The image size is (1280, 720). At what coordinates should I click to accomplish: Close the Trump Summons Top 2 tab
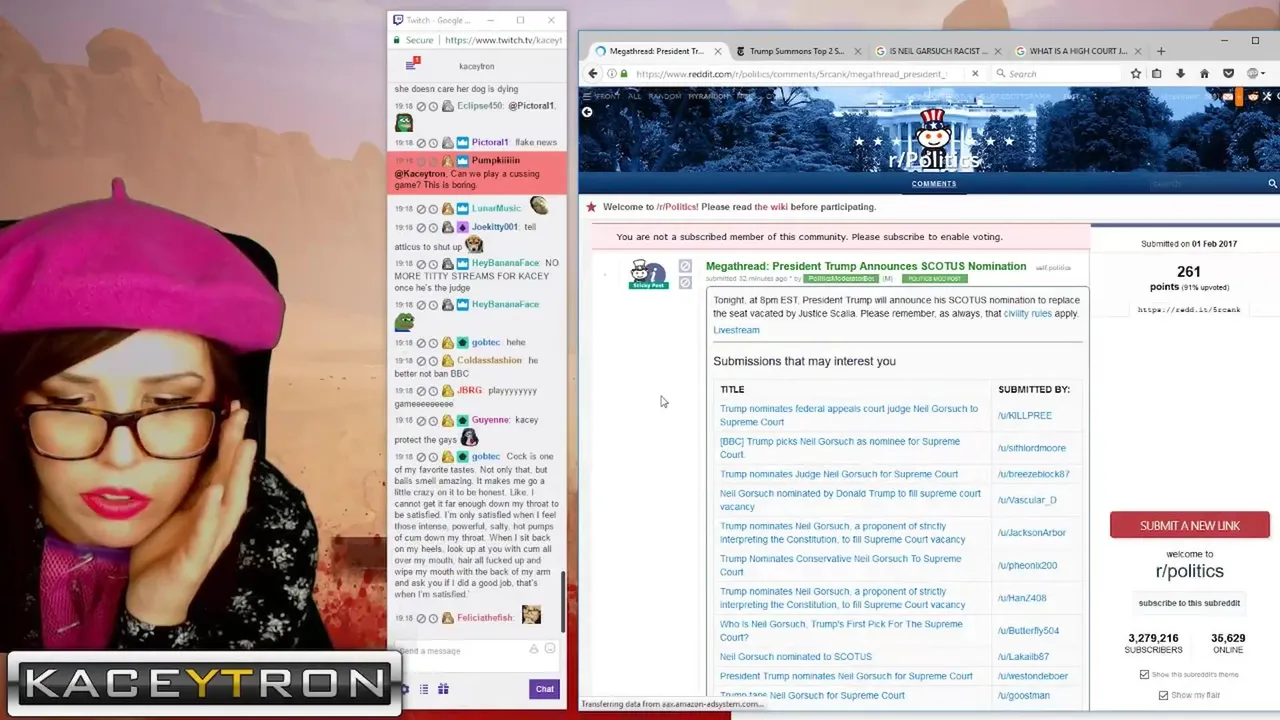tap(857, 51)
